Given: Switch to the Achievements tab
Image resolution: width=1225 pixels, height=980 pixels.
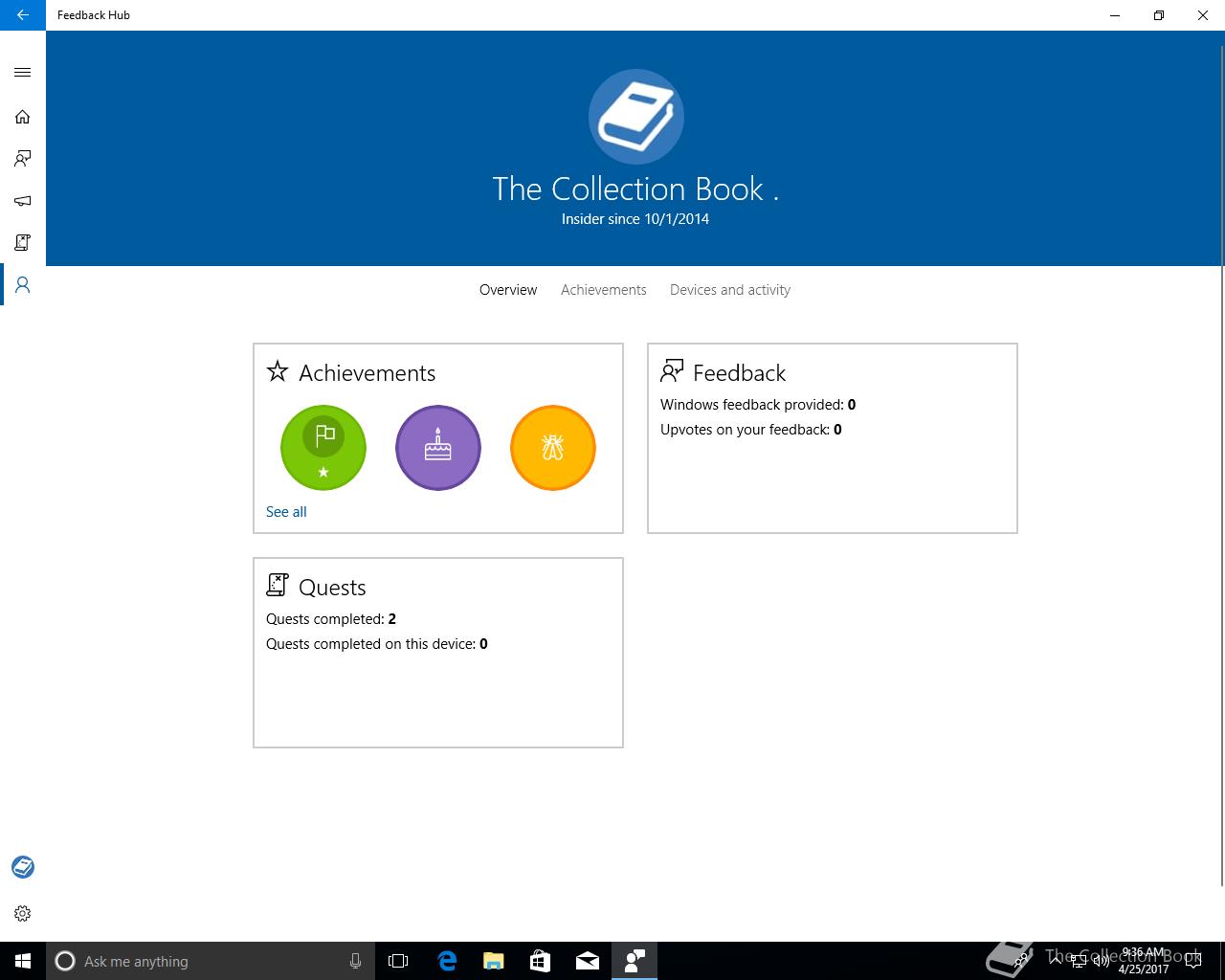Looking at the screenshot, I should (x=604, y=290).
